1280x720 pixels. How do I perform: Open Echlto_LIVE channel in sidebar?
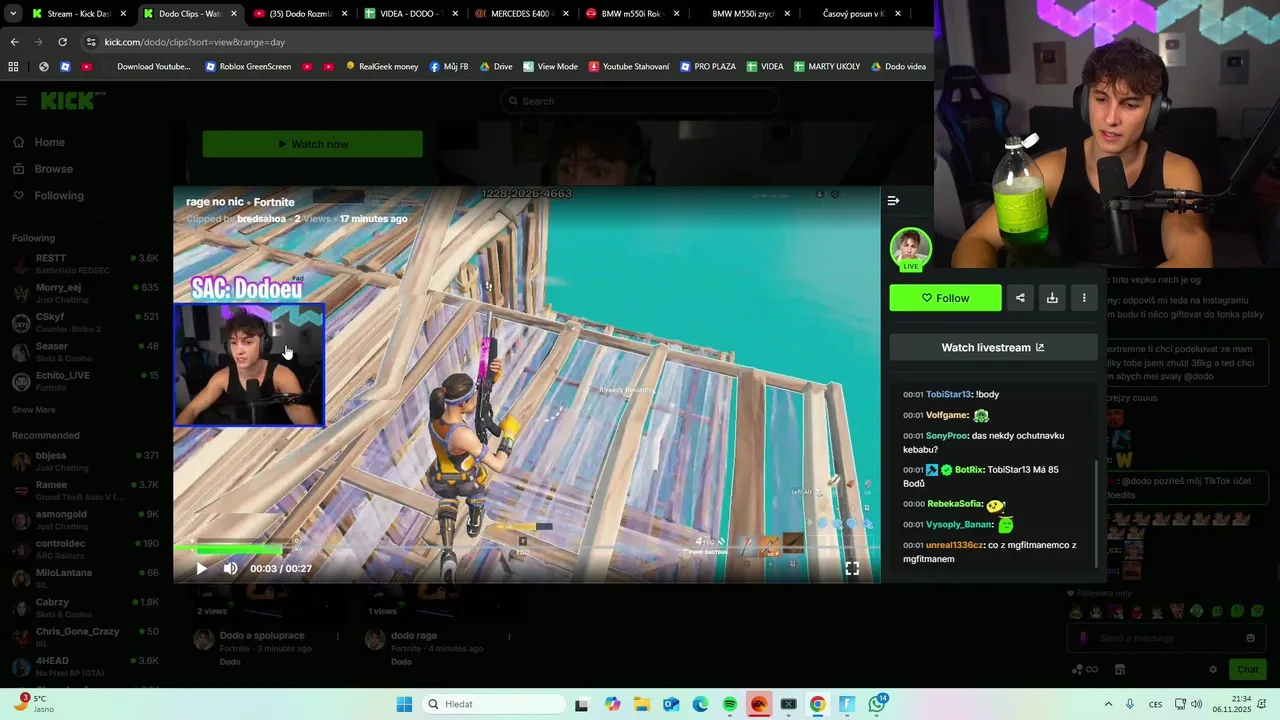tap(85, 380)
